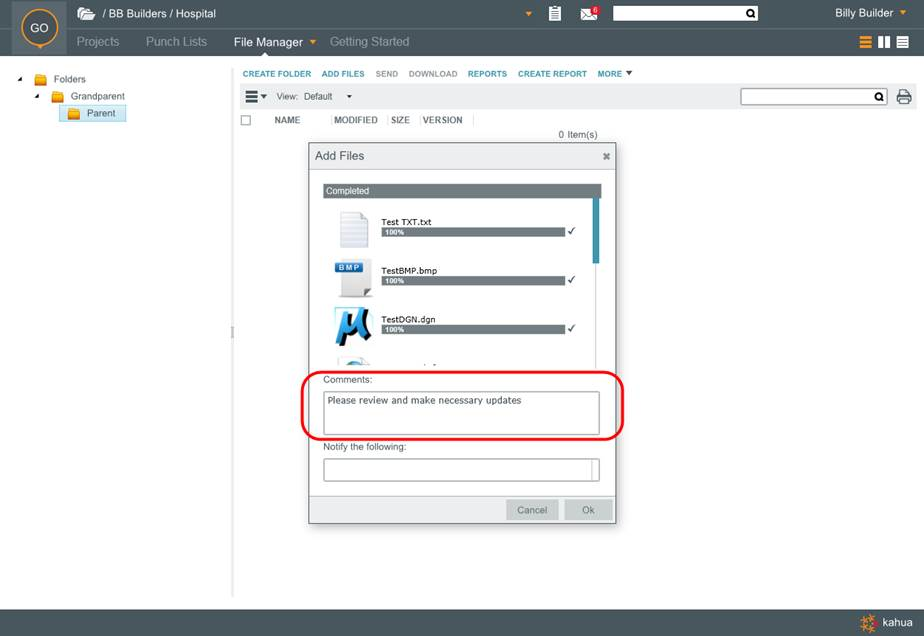
Task: Expand the MORE actions dropdown
Action: point(614,74)
